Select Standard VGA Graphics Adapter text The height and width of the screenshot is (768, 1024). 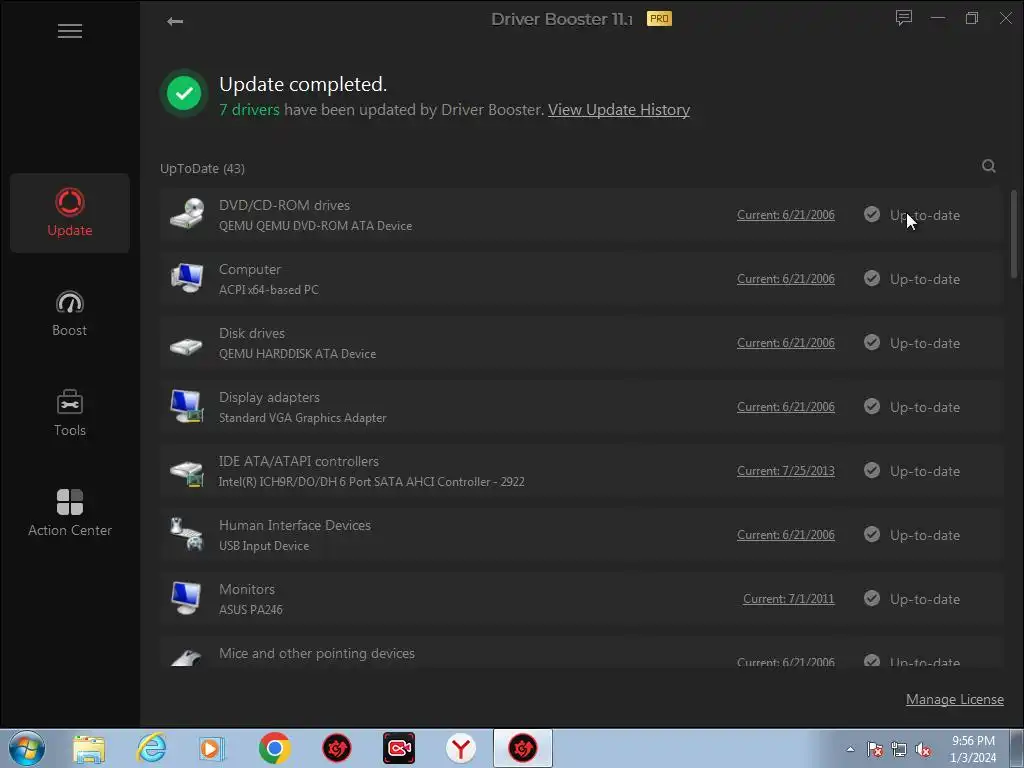302,418
